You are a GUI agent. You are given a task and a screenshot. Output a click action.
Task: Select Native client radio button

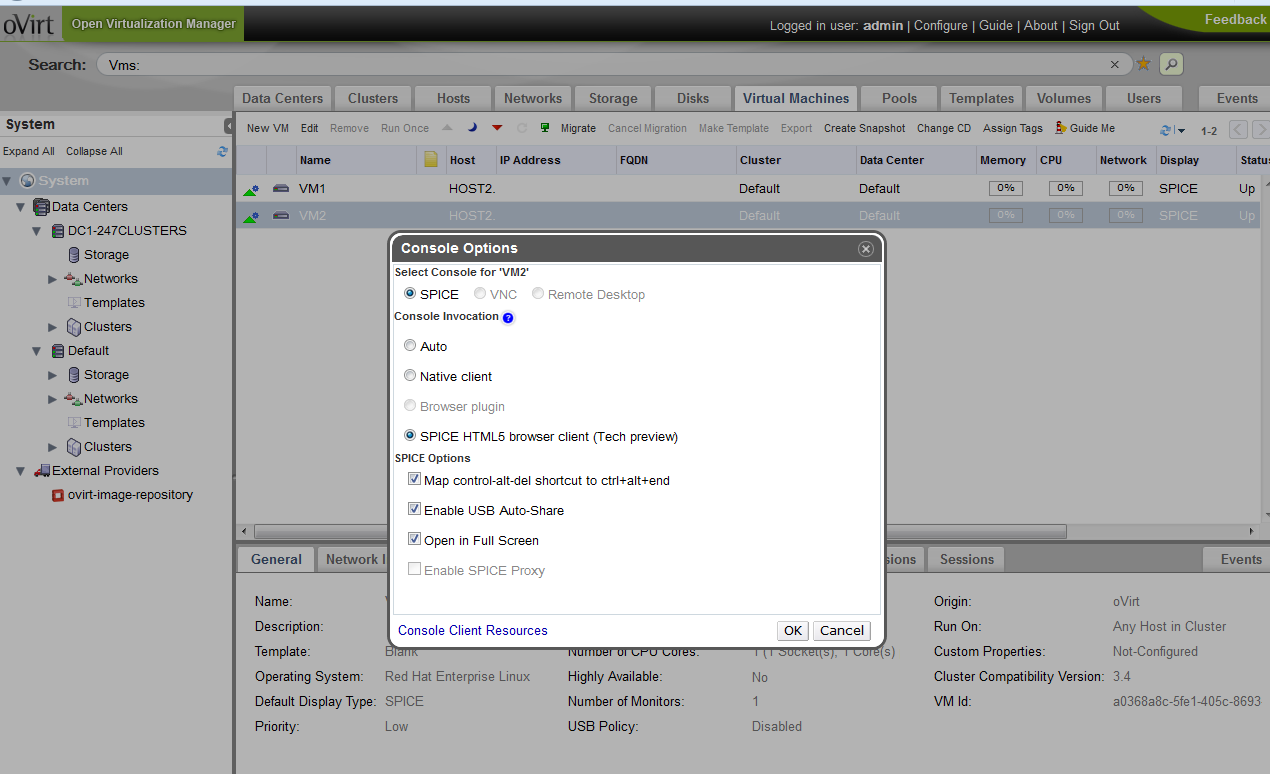410,376
